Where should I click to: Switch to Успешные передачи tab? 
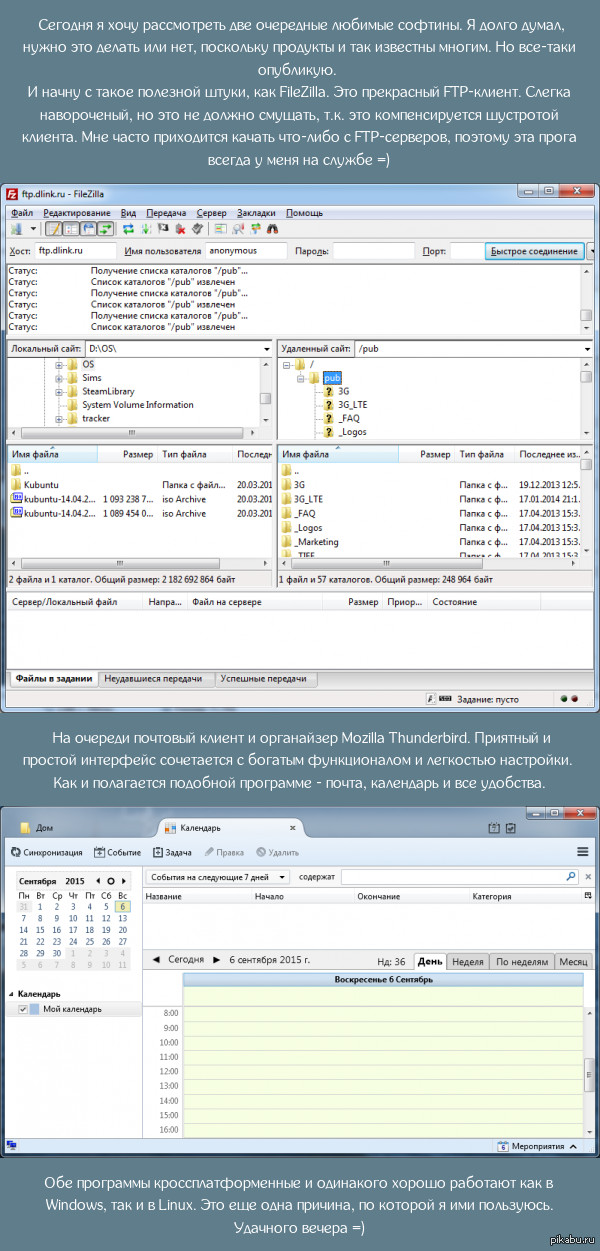point(265,678)
